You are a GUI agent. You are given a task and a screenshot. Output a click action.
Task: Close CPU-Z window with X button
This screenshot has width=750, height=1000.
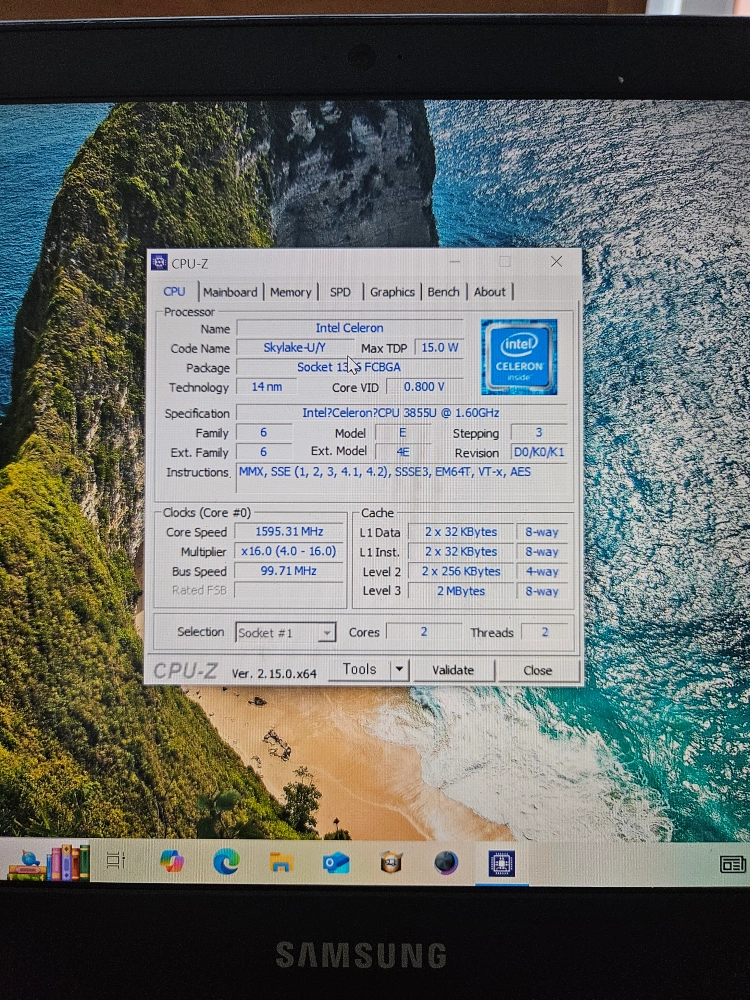(x=556, y=261)
